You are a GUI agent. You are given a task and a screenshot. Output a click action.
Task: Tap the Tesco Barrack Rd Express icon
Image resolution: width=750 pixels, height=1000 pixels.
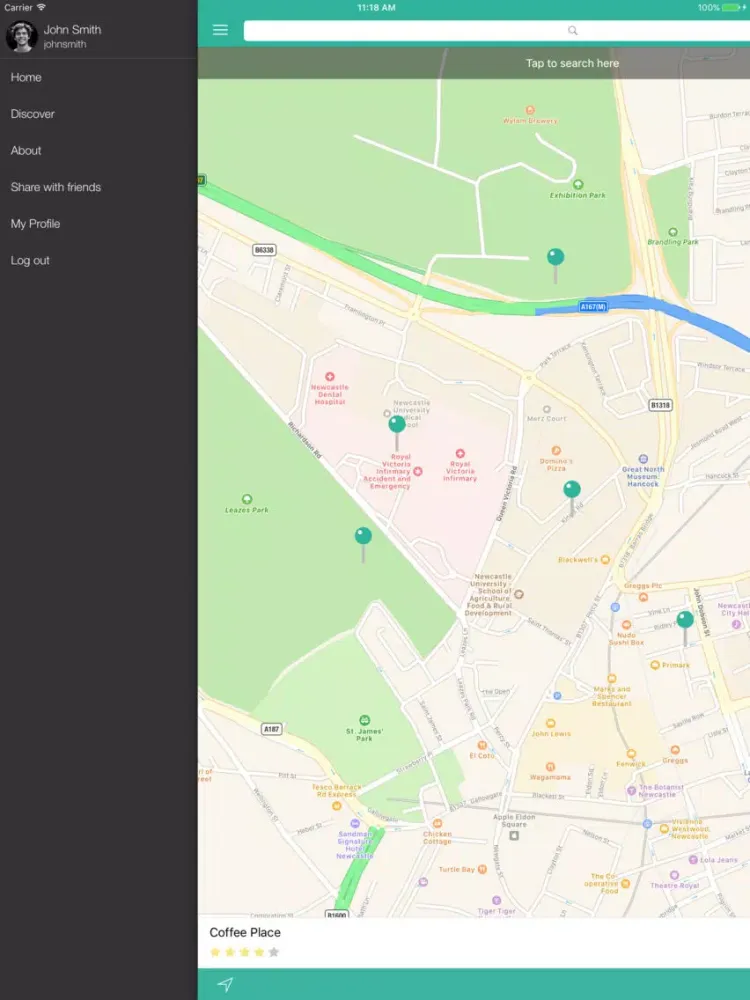click(337, 805)
